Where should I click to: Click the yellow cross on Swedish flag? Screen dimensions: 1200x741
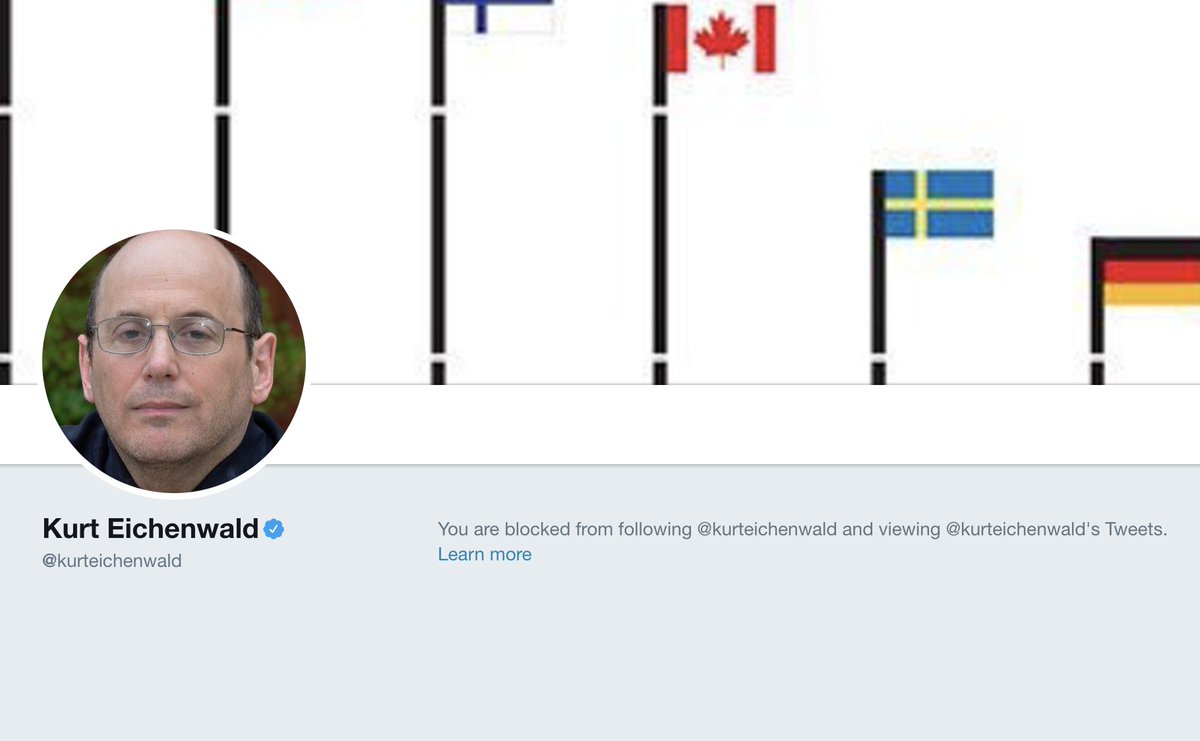939,204
